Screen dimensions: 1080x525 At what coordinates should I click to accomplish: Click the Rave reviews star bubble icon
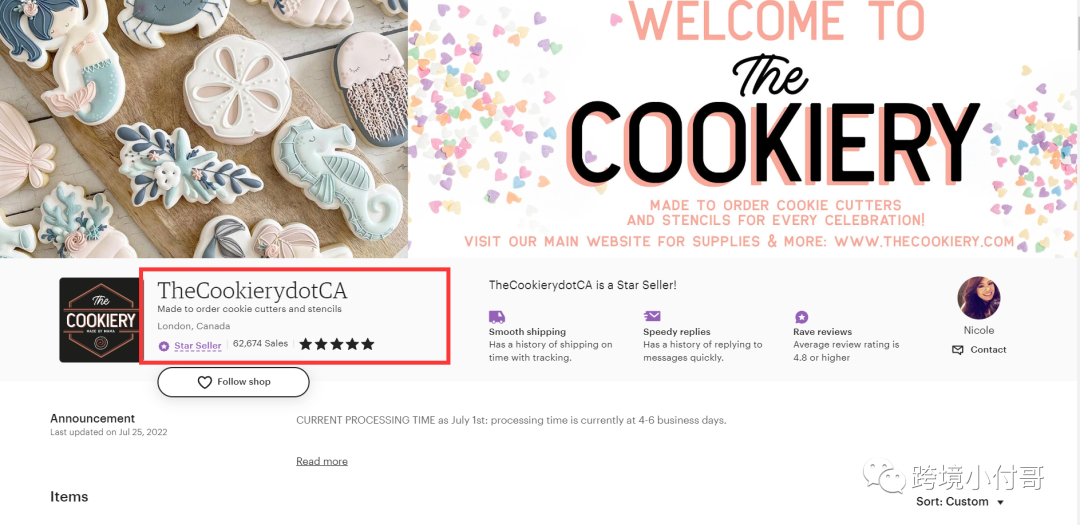click(801, 317)
